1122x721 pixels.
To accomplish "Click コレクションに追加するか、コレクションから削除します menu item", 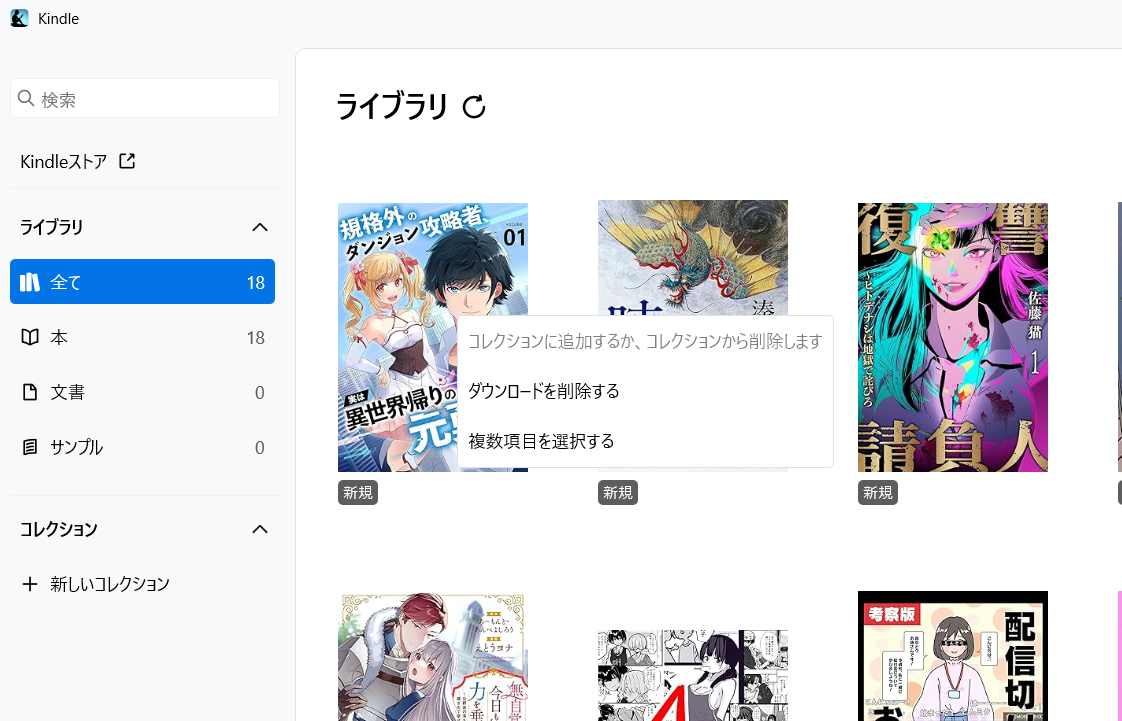I will [645, 341].
